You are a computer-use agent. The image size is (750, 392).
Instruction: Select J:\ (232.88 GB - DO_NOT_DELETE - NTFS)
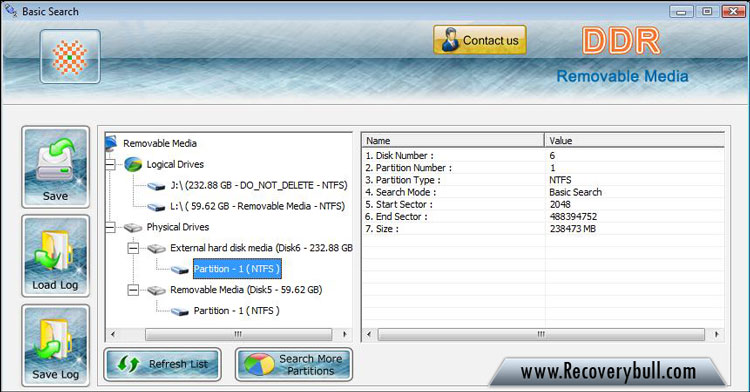tap(259, 185)
